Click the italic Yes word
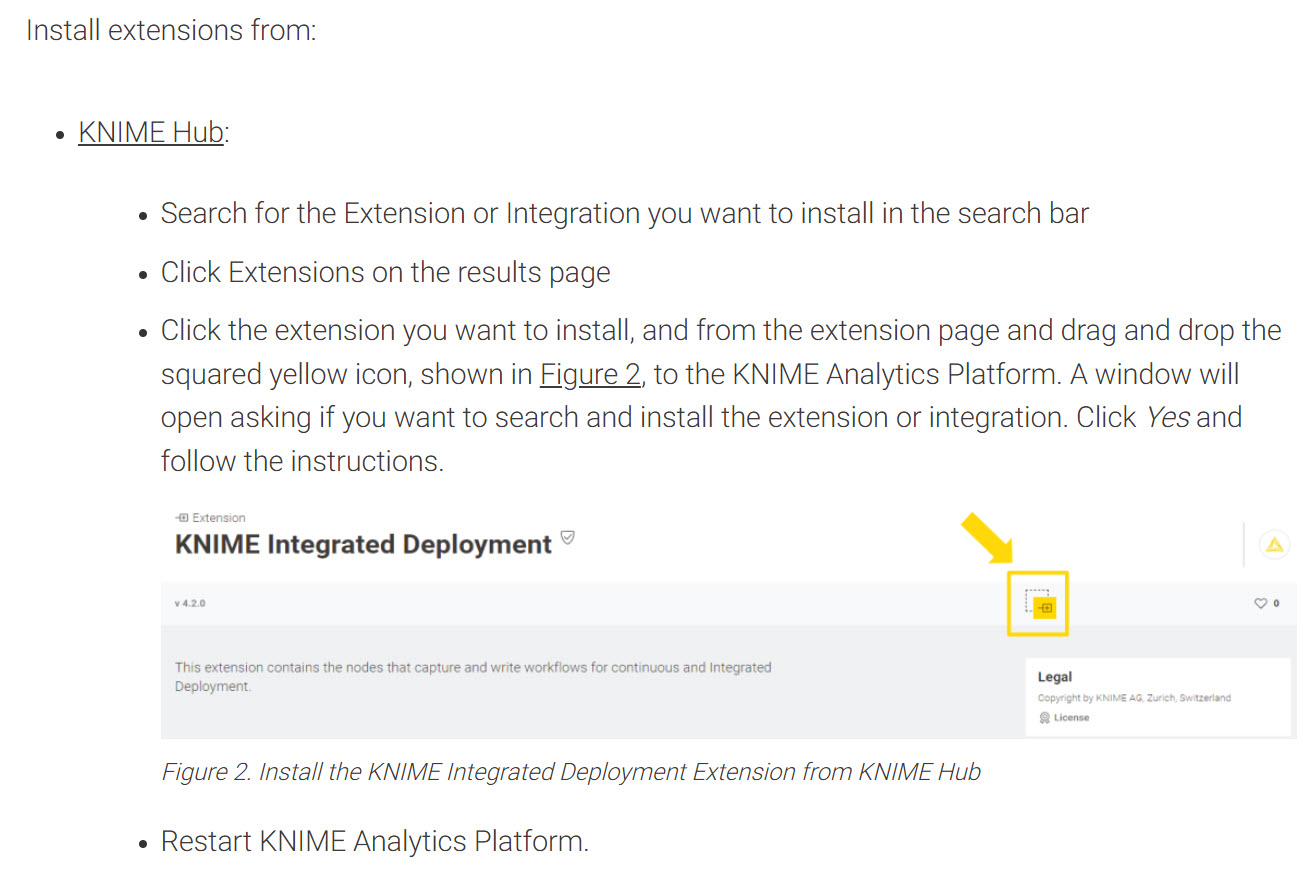The image size is (1309, 875). 1167,417
